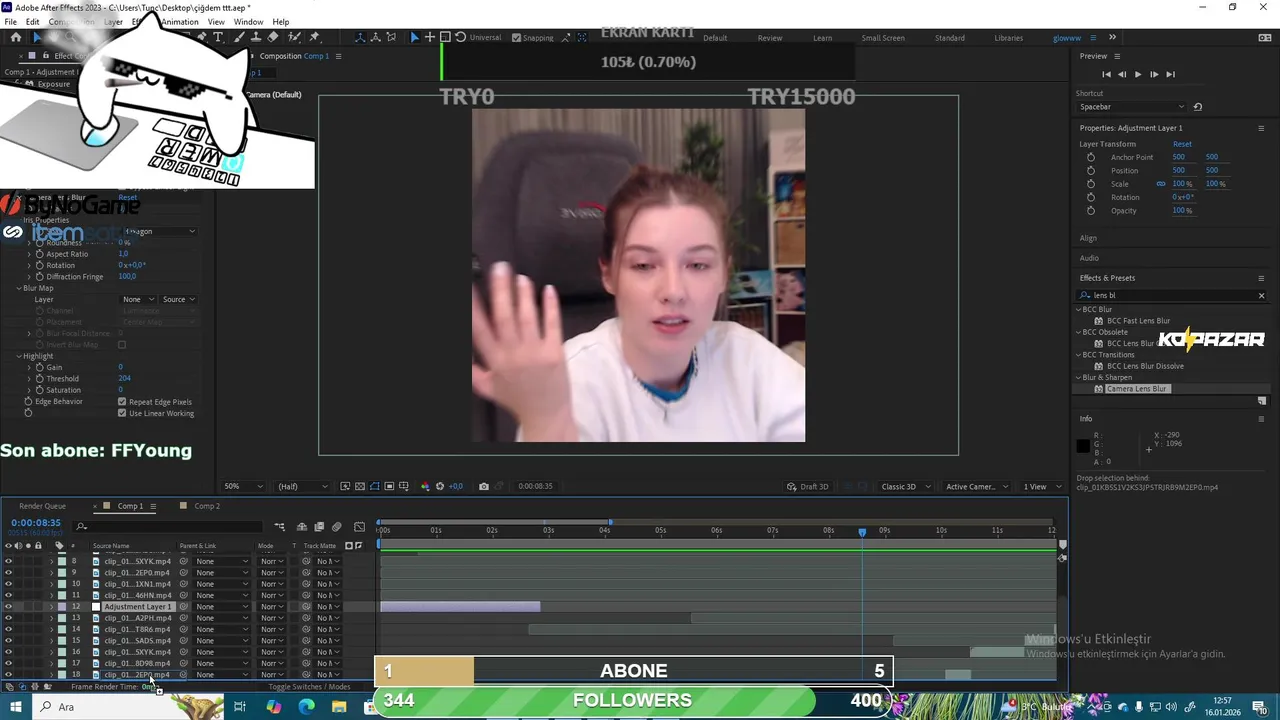Jump to the last frame in Preview

(1170, 74)
